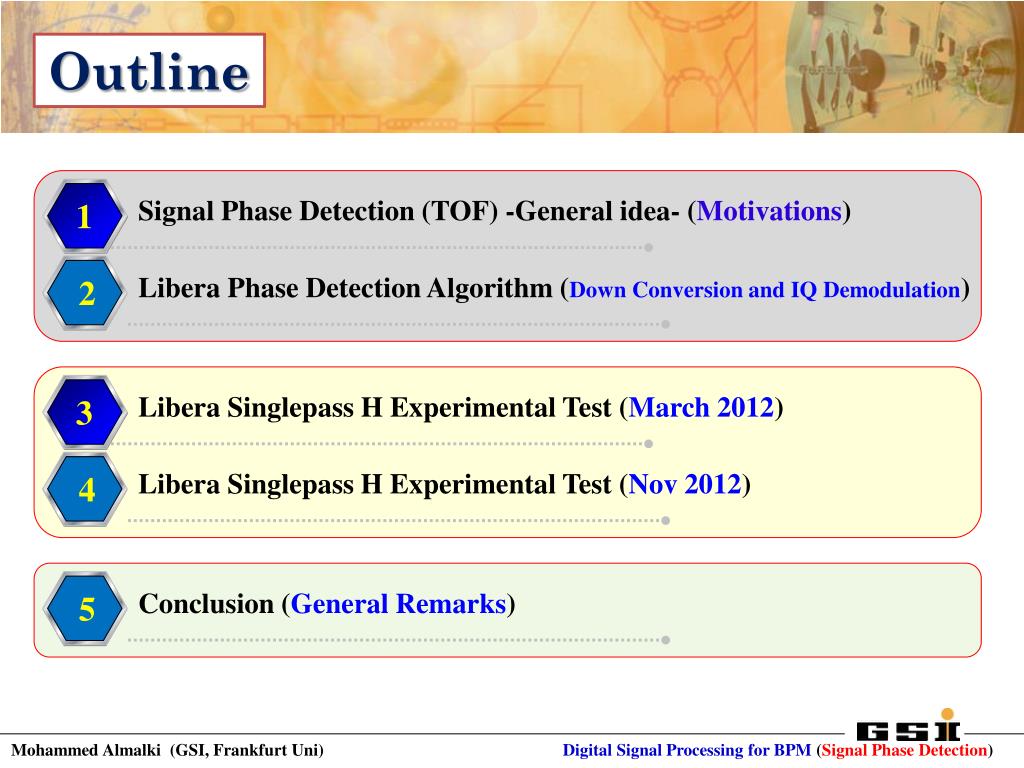Screen dimensions: 1024x768
Task: Click 'Down Conversion and IQ Demodulation' text
Action: (x=765, y=290)
